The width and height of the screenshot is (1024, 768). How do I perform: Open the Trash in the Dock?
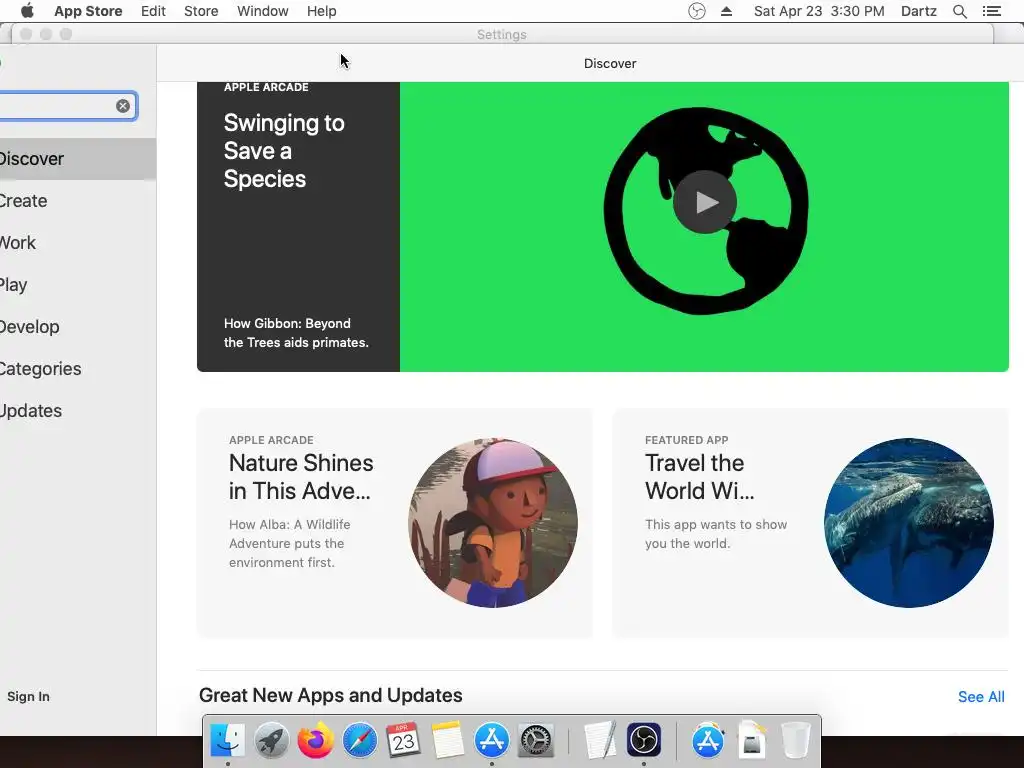coord(795,740)
